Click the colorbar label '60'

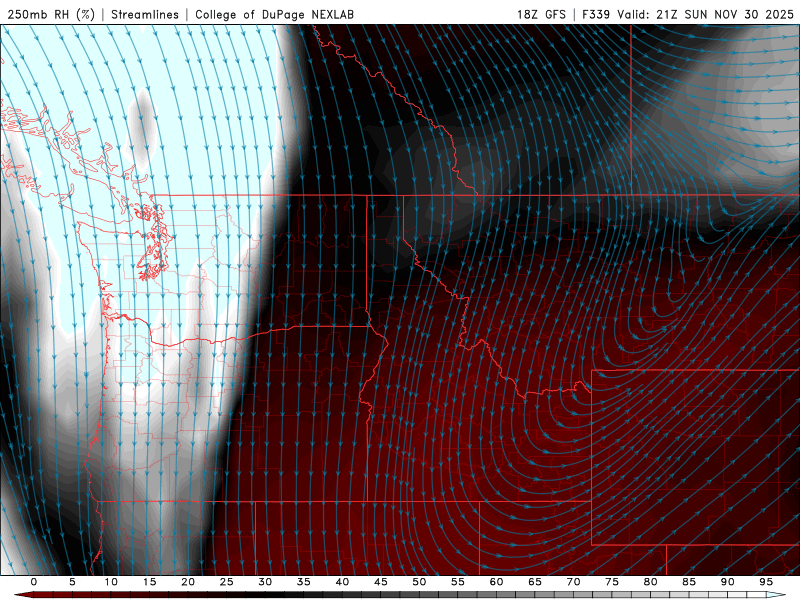496,582
